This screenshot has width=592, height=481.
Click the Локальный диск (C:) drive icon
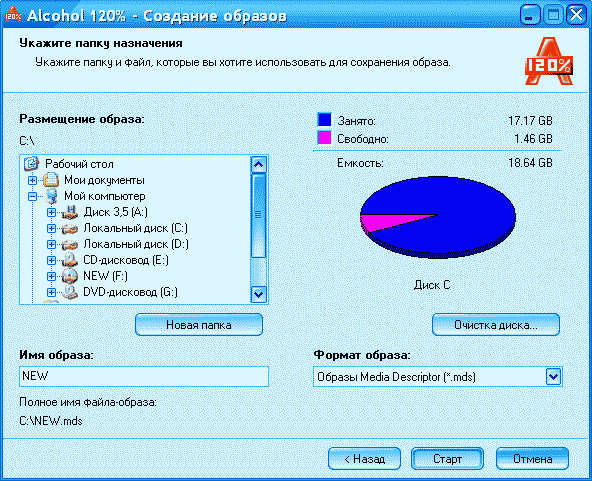[x=70, y=228]
